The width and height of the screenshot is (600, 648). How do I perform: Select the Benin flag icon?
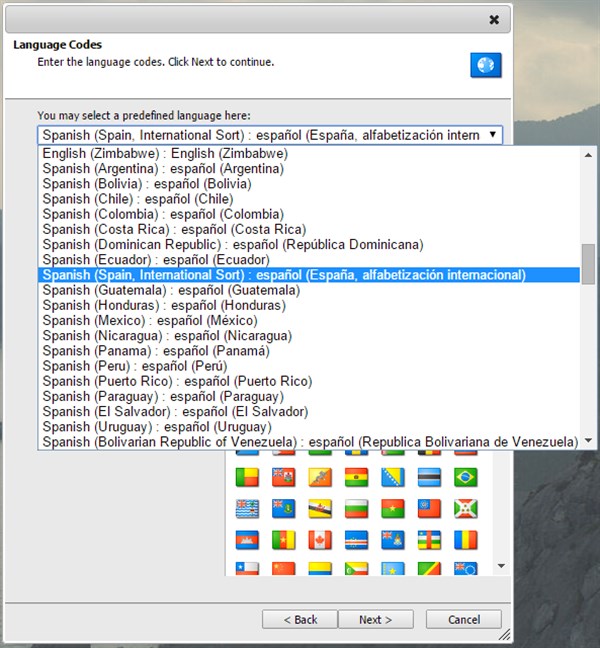point(247,477)
